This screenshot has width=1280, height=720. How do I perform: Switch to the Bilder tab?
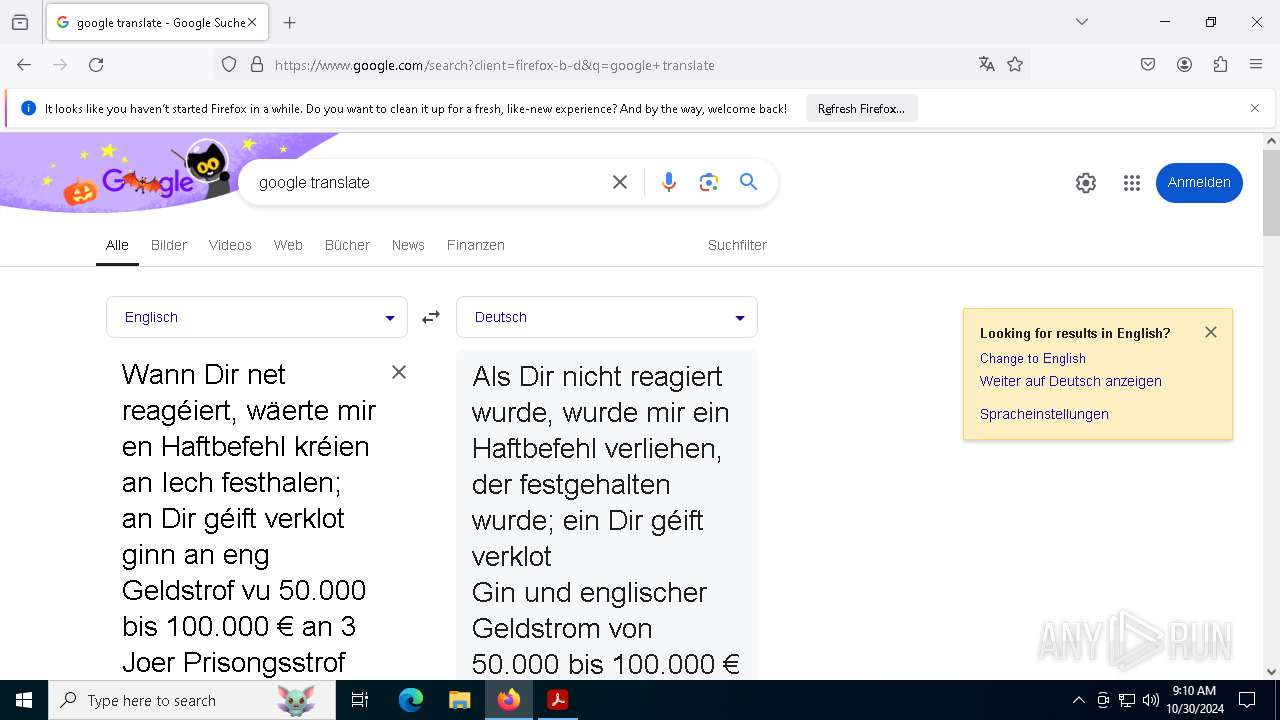(x=169, y=245)
